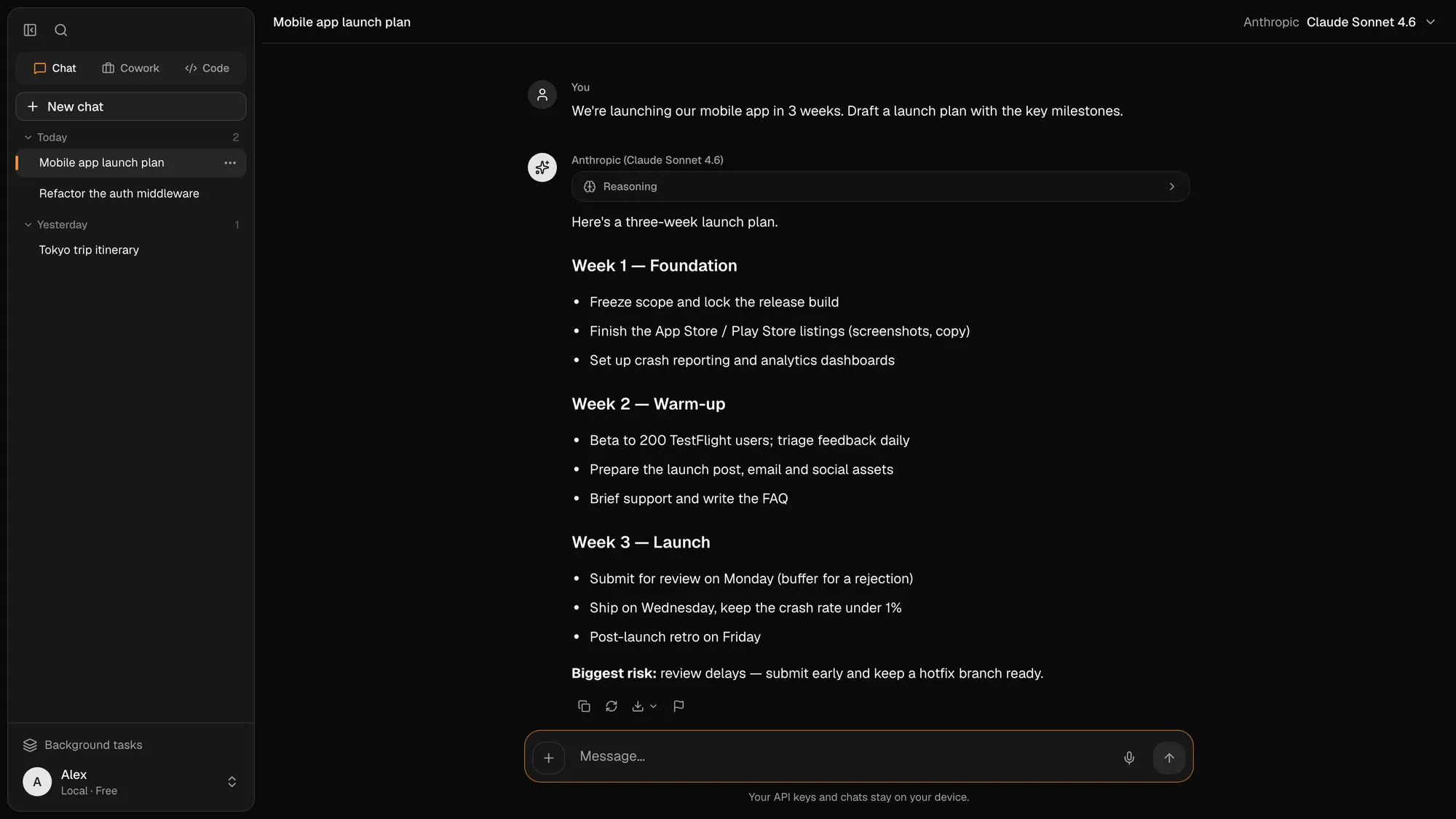Add attachment with plus icon in composer
1456x819 pixels.
(549, 757)
